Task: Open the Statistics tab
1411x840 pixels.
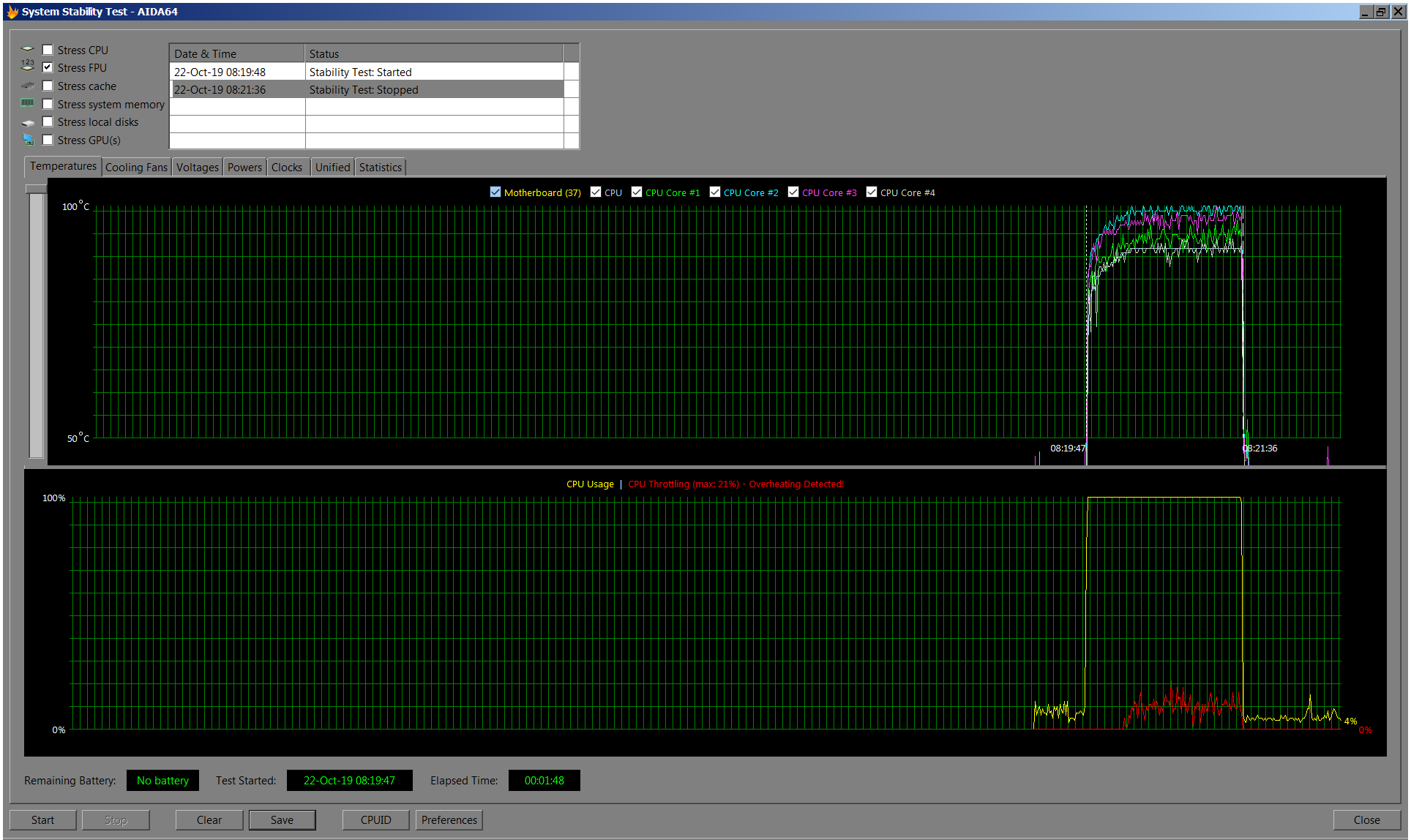Action: tap(380, 167)
